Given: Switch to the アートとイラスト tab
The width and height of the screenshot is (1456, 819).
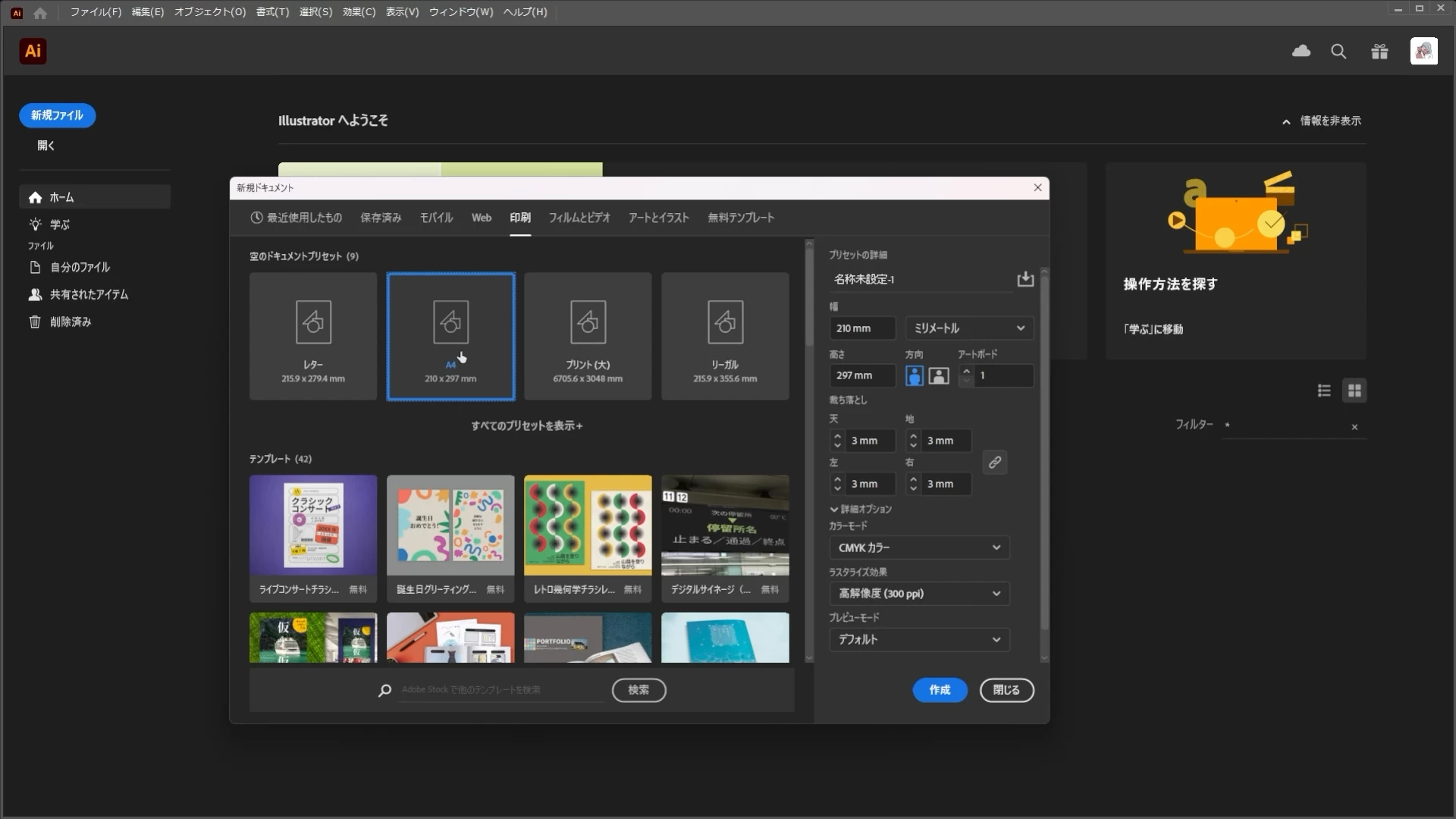Looking at the screenshot, I should (659, 218).
